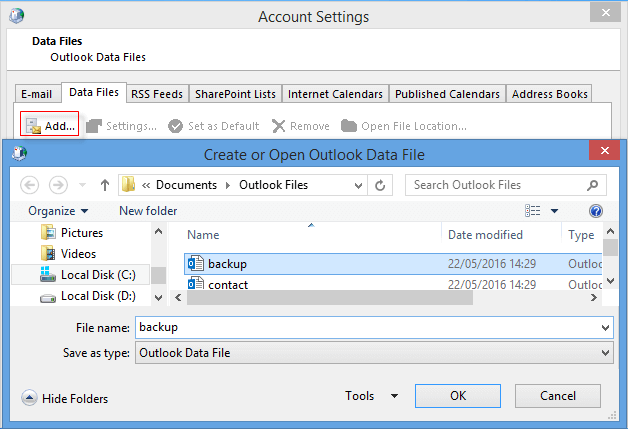The image size is (628, 429).
Task: Click the Forward navigation arrow
Action: coord(58,185)
